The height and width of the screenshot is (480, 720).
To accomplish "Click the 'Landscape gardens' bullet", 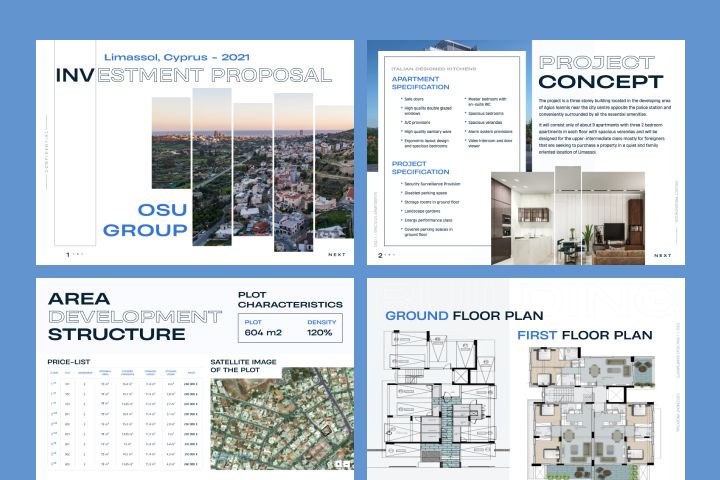I will coord(422,211).
